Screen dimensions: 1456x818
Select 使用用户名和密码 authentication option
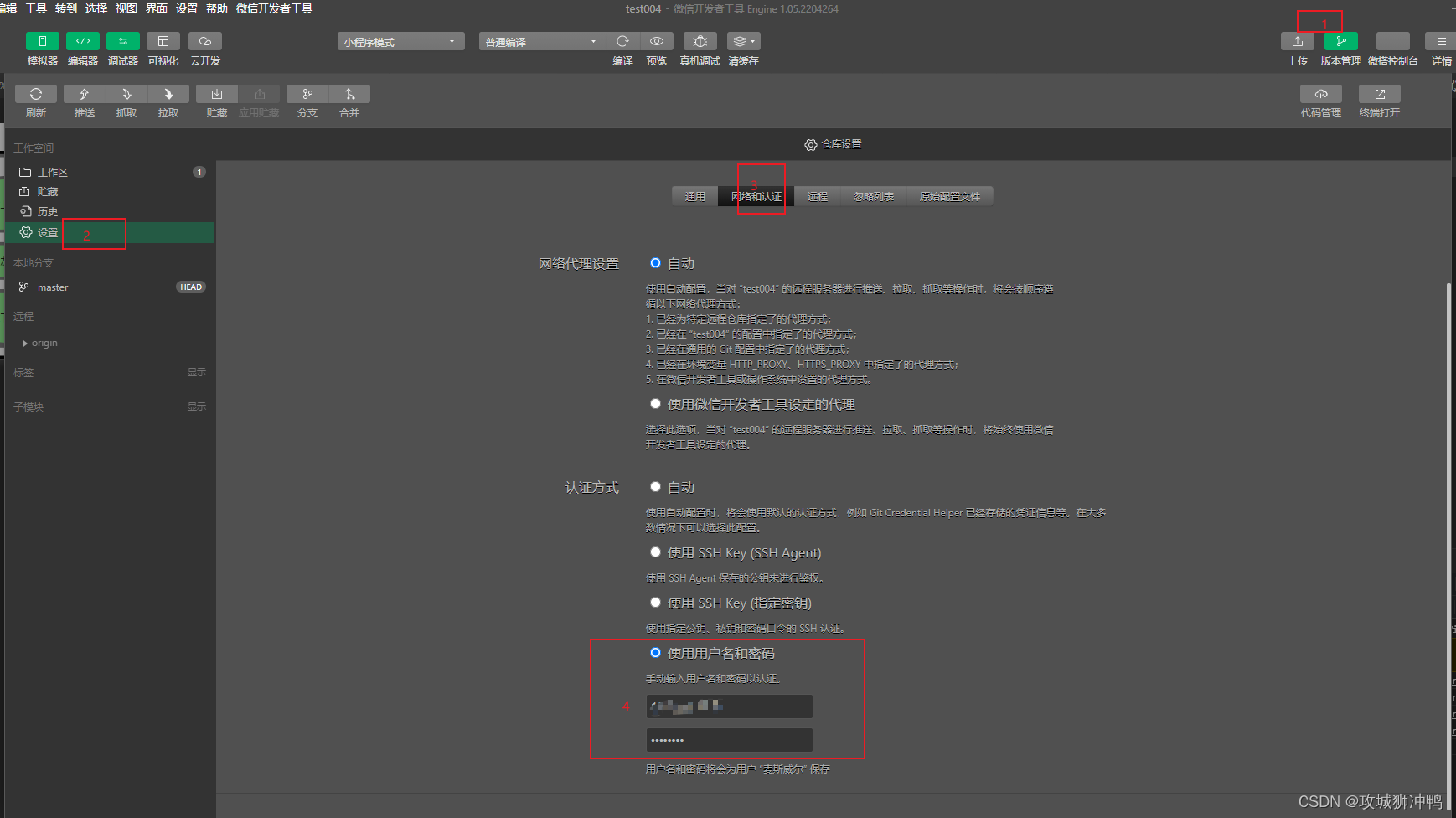click(655, 653)
